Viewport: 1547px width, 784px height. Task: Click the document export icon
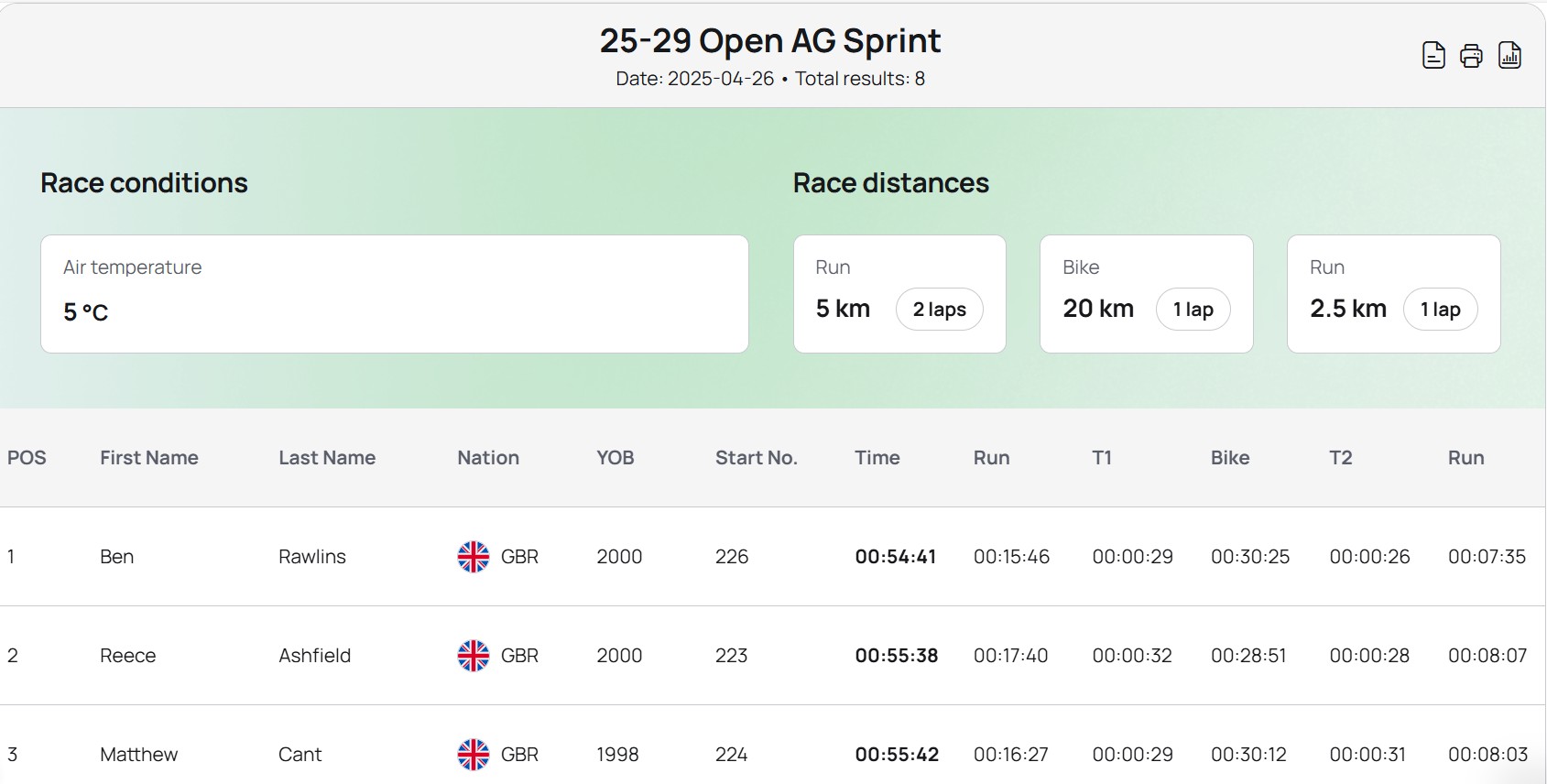click(1433, 56)
